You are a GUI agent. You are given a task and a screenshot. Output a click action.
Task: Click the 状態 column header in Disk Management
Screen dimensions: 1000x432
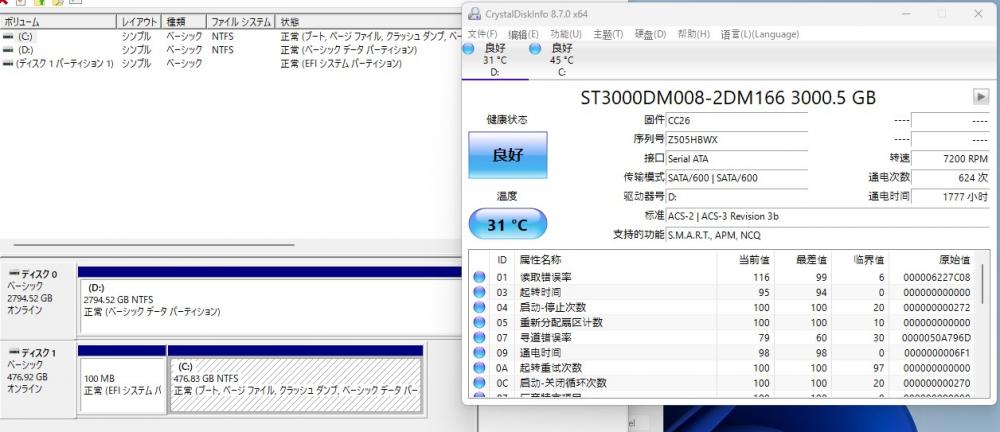click(x=370, y=22)
